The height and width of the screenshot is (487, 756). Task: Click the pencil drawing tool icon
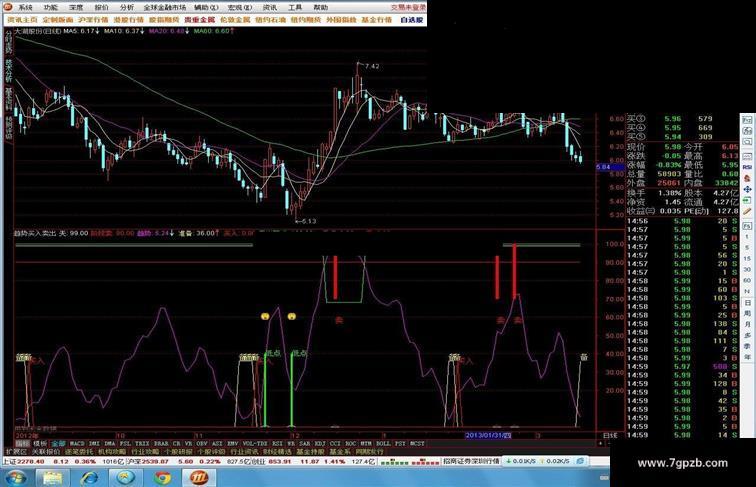[x=747, y=212]
